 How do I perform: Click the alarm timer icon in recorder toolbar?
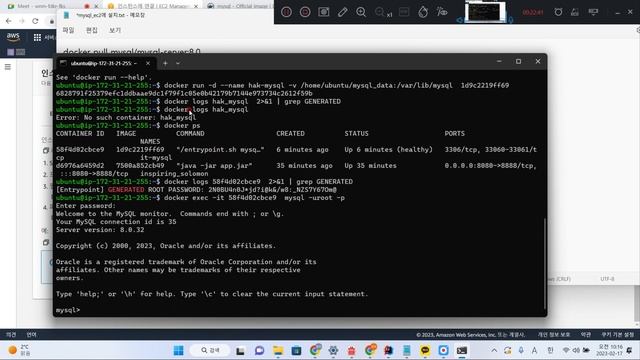tap(558, 12)
